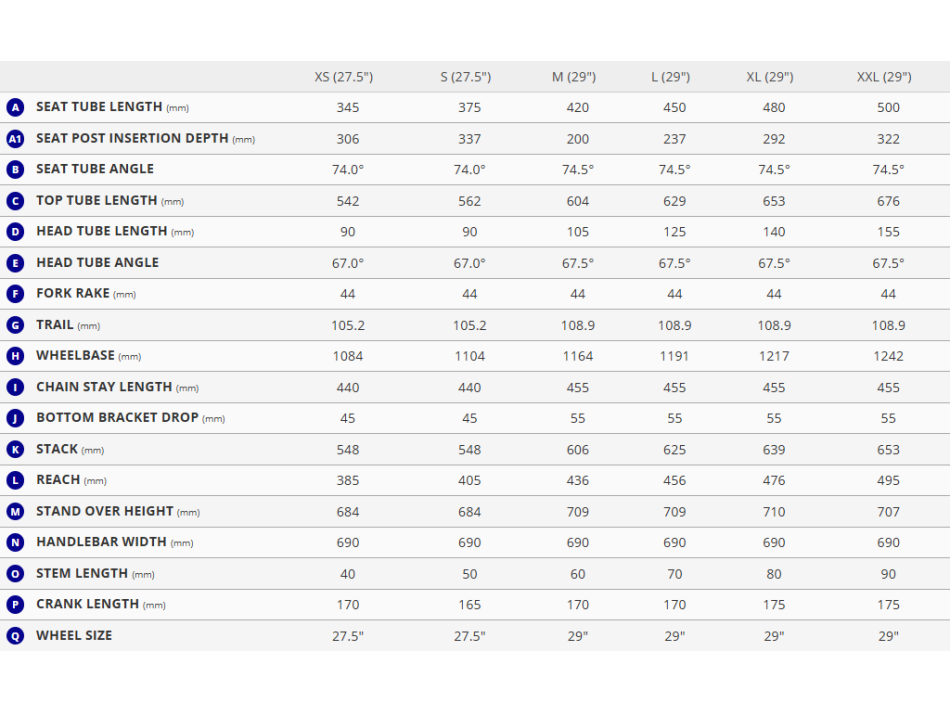Image resolution: width=950 pixels, height=713 pixels.
Task: Click the circular A icon for Seat Tube Length
Action: point(15,107)
